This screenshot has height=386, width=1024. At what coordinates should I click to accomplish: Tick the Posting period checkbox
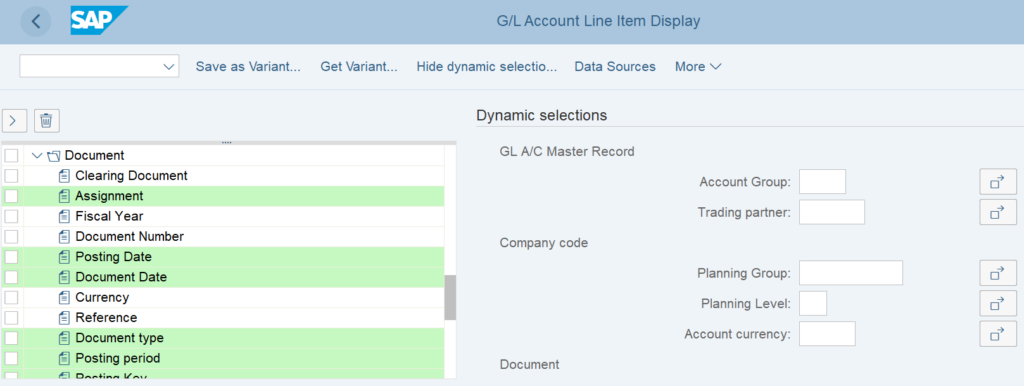(x=11, y=359)
